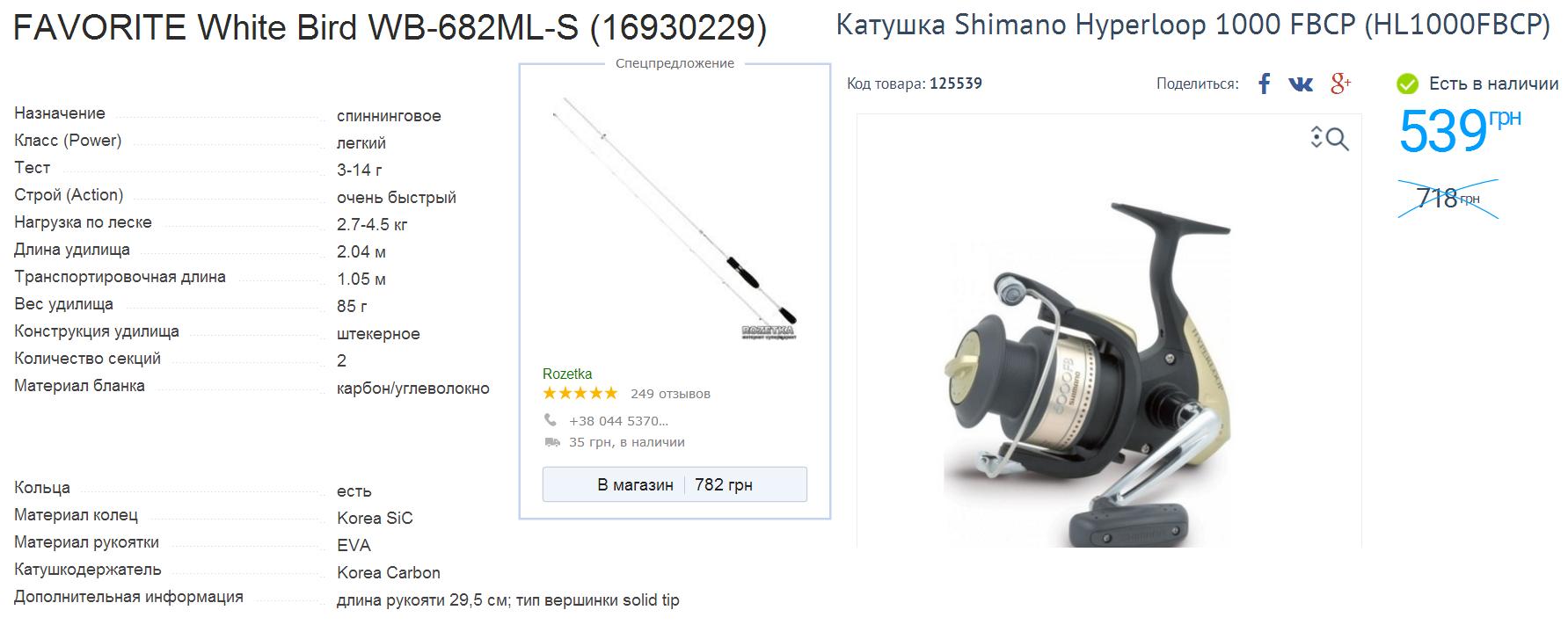Click the phone number +38 044 5370
The height and width of the screenshot is (632, 1568).
point(618,421)
